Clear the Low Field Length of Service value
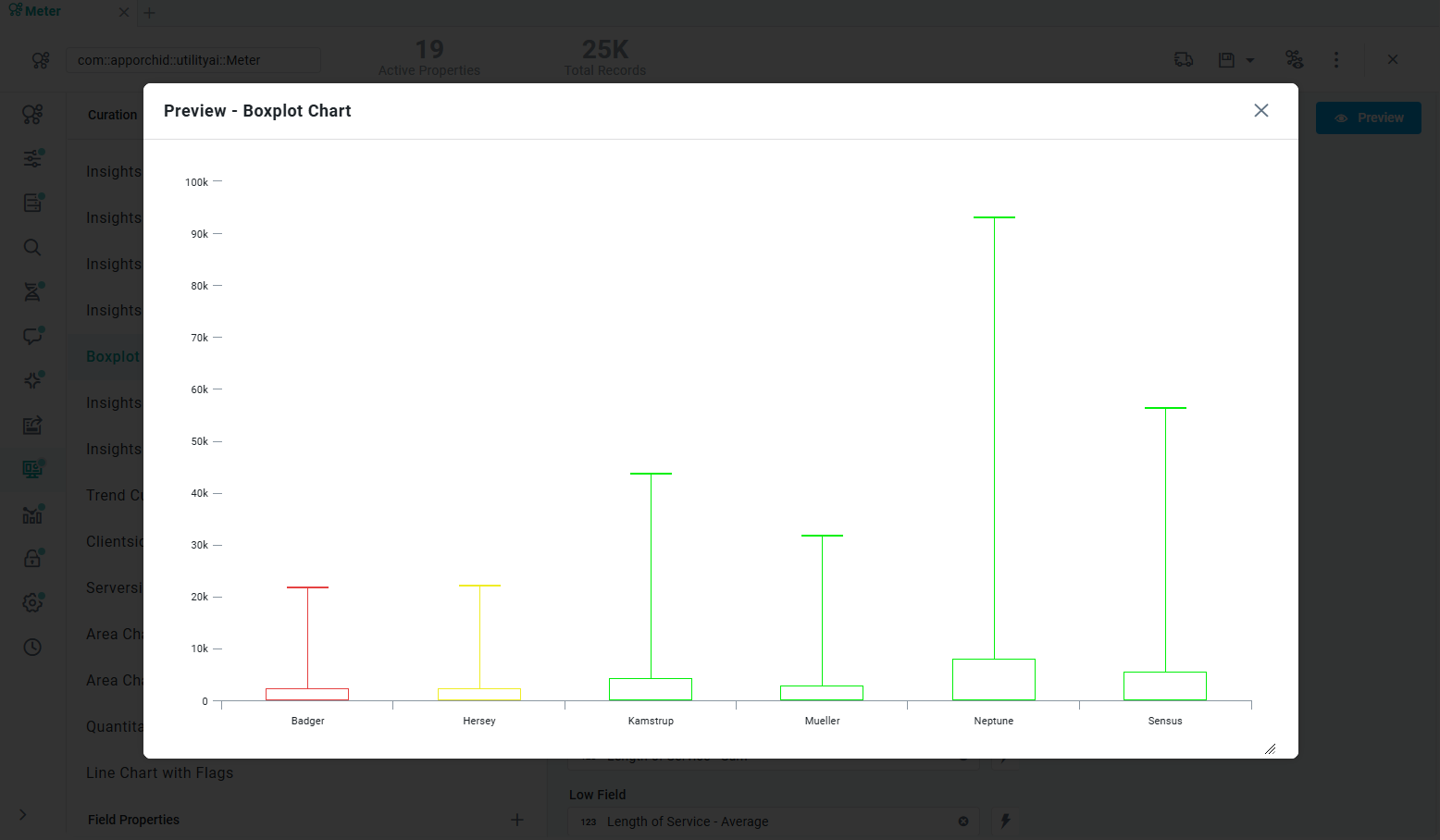 pyautogui.click(x=963, y=821)
